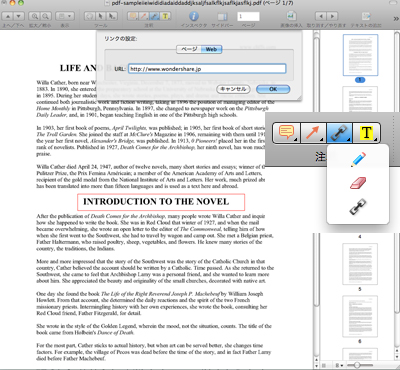Select the small yellow text highlight tool

tap(165, 16)
